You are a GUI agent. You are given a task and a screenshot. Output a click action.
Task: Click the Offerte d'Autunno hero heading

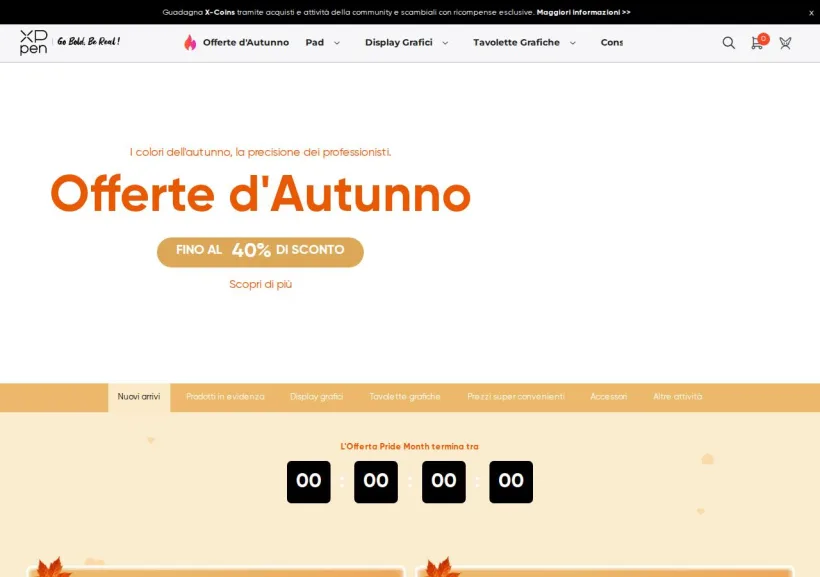tap(260, 195)
